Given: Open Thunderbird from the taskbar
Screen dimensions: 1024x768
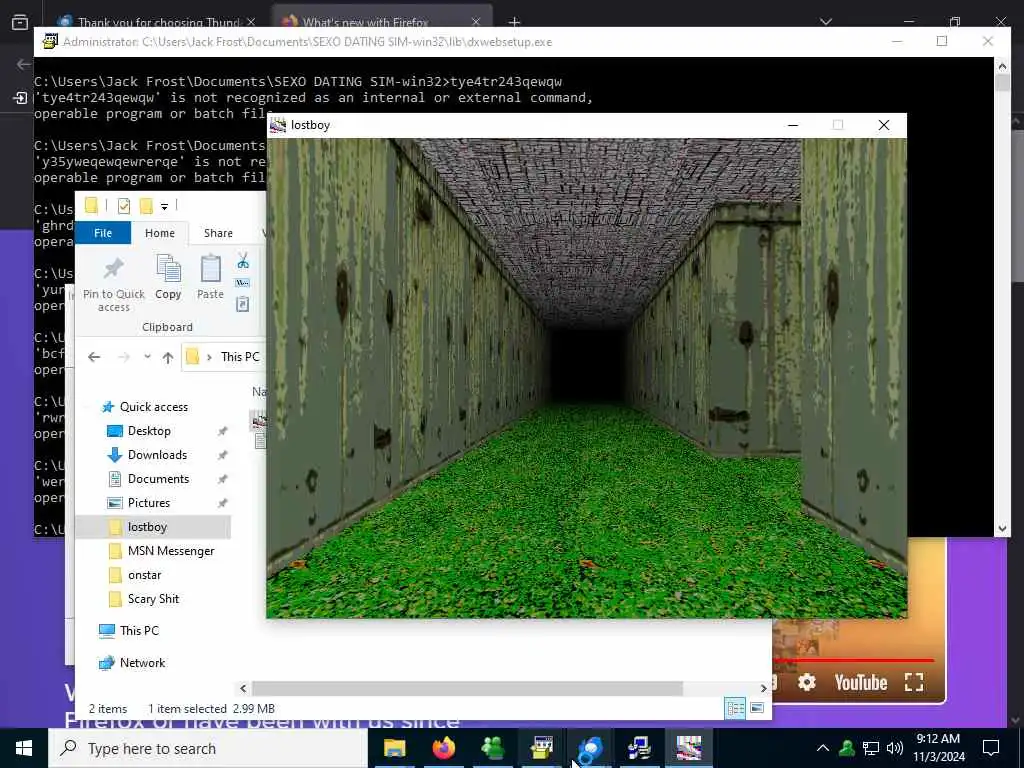Looking at the screenshot, I should pos(590,748).
